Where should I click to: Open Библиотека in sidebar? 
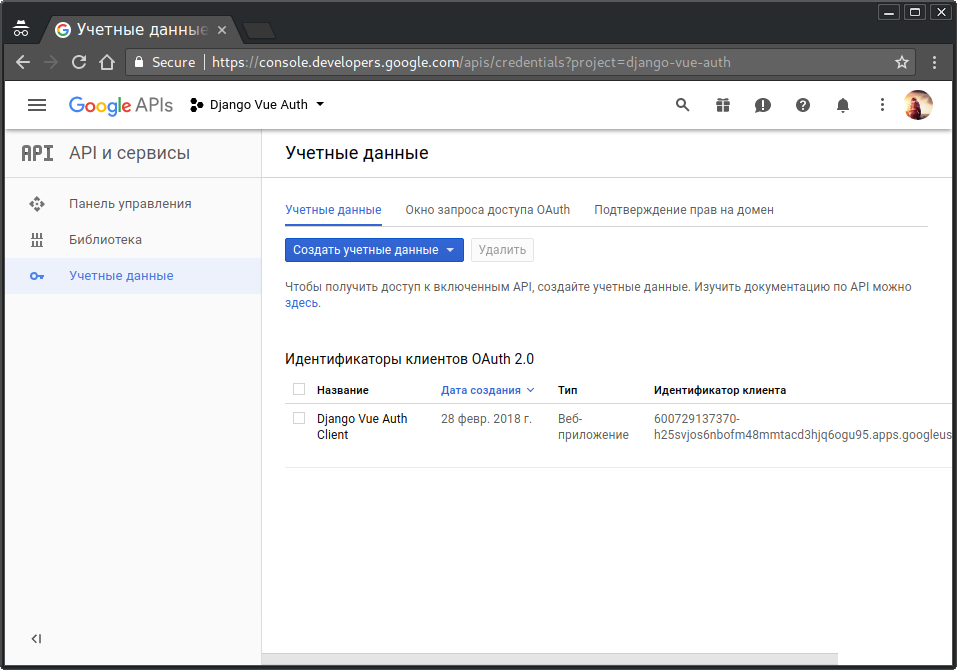pyautogui.click(x=105, y=240)
